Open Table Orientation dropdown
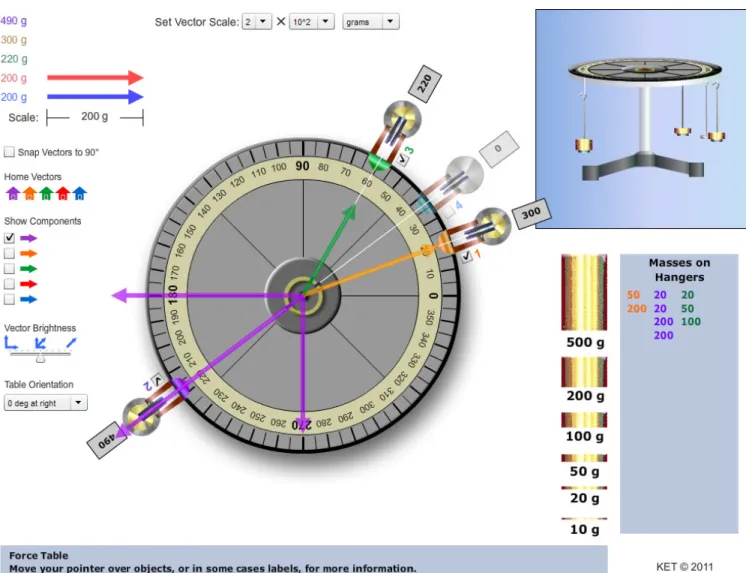Viewport: 746px width, 573px height. [x=46, y=403]
